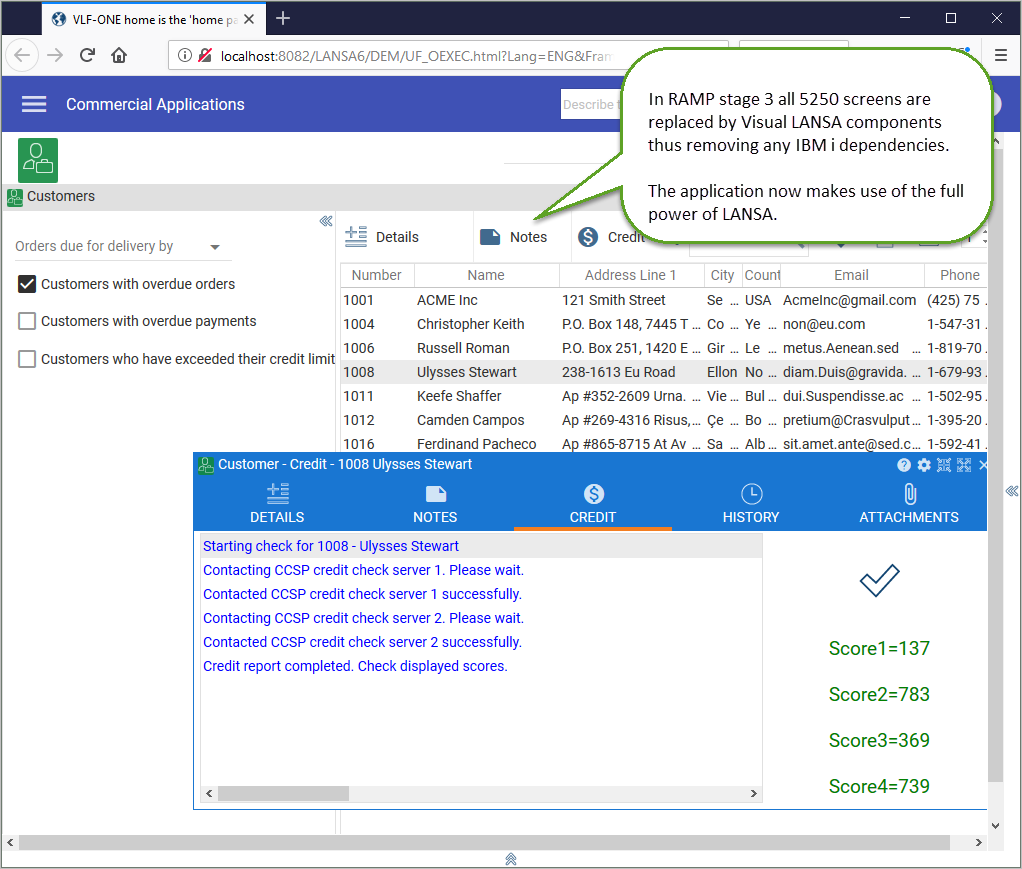Click the dollar Credit icon above the list
Viewport: 1022px width, 869px height.
[x=588, y=237]
